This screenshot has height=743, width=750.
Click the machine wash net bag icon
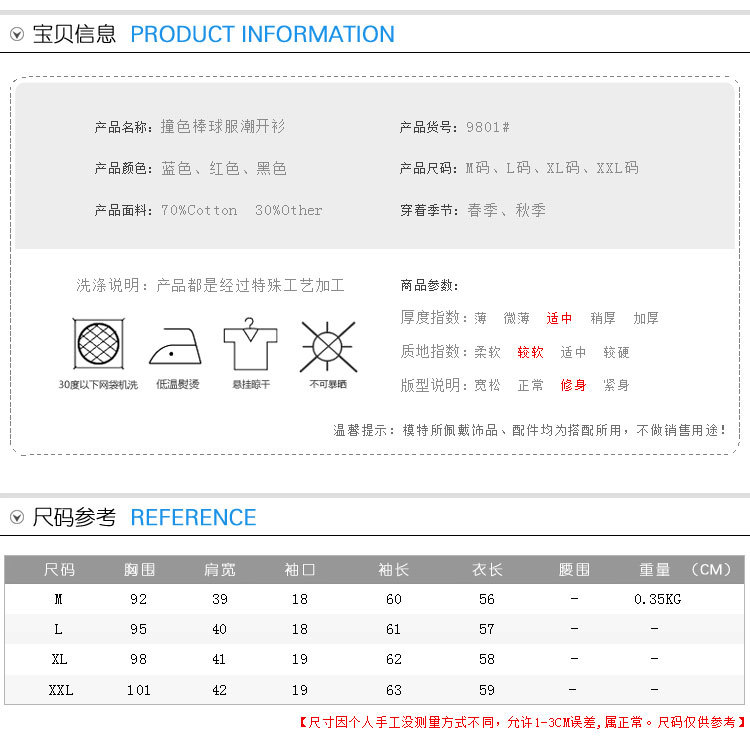(x=98, y=345)
